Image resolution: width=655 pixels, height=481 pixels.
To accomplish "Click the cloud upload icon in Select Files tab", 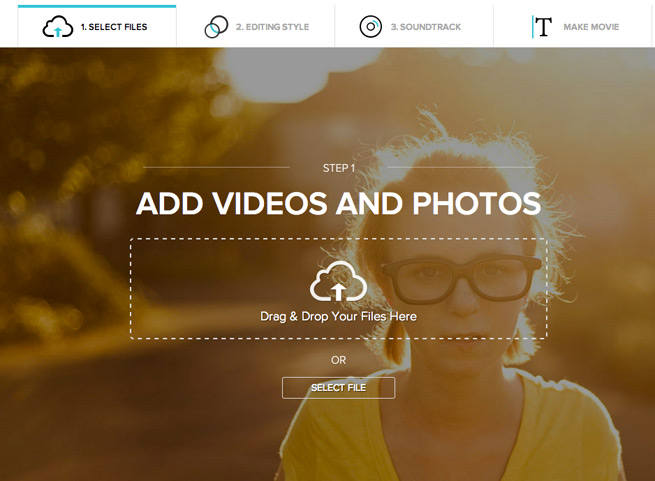I will point(58,27).
